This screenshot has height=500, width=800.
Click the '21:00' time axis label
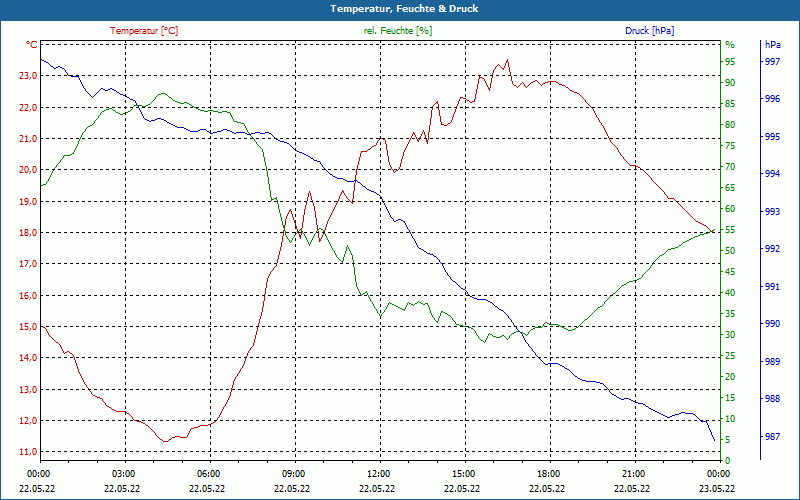(633, 473)
